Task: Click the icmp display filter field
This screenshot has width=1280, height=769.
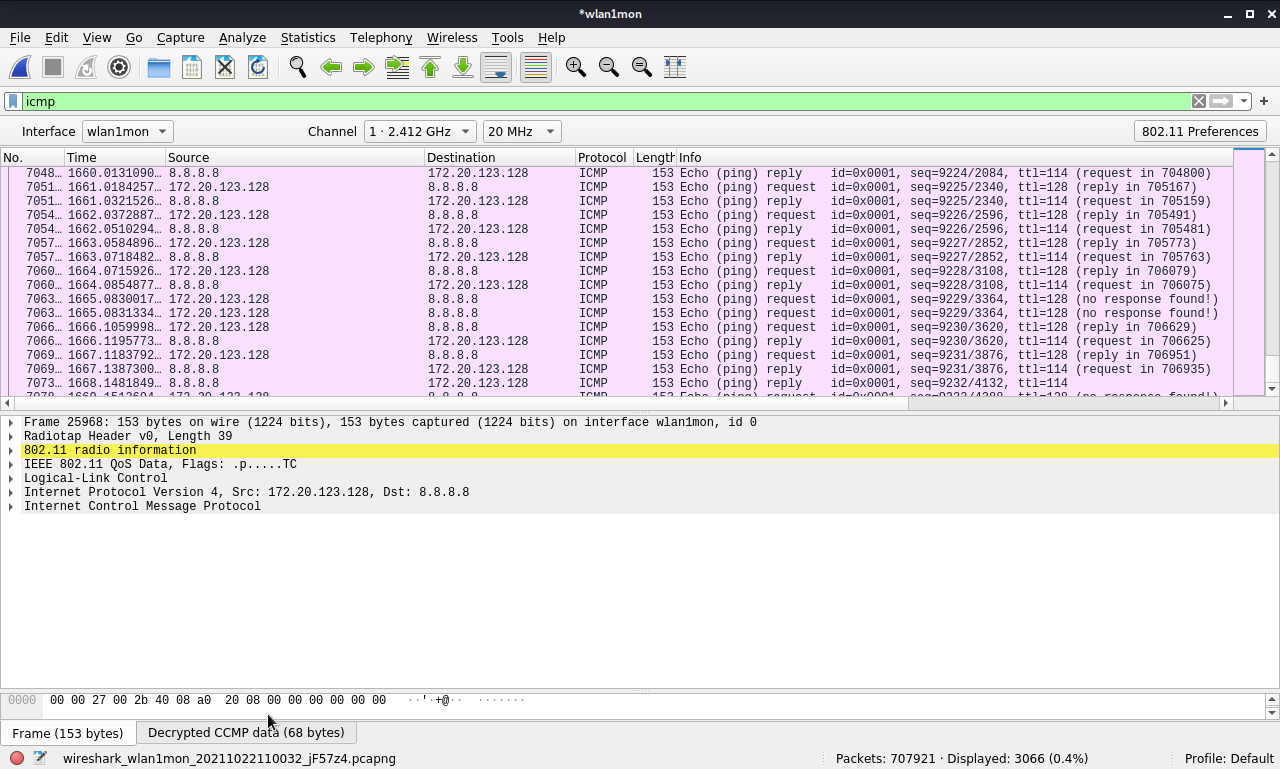Action: coord(605,101)
